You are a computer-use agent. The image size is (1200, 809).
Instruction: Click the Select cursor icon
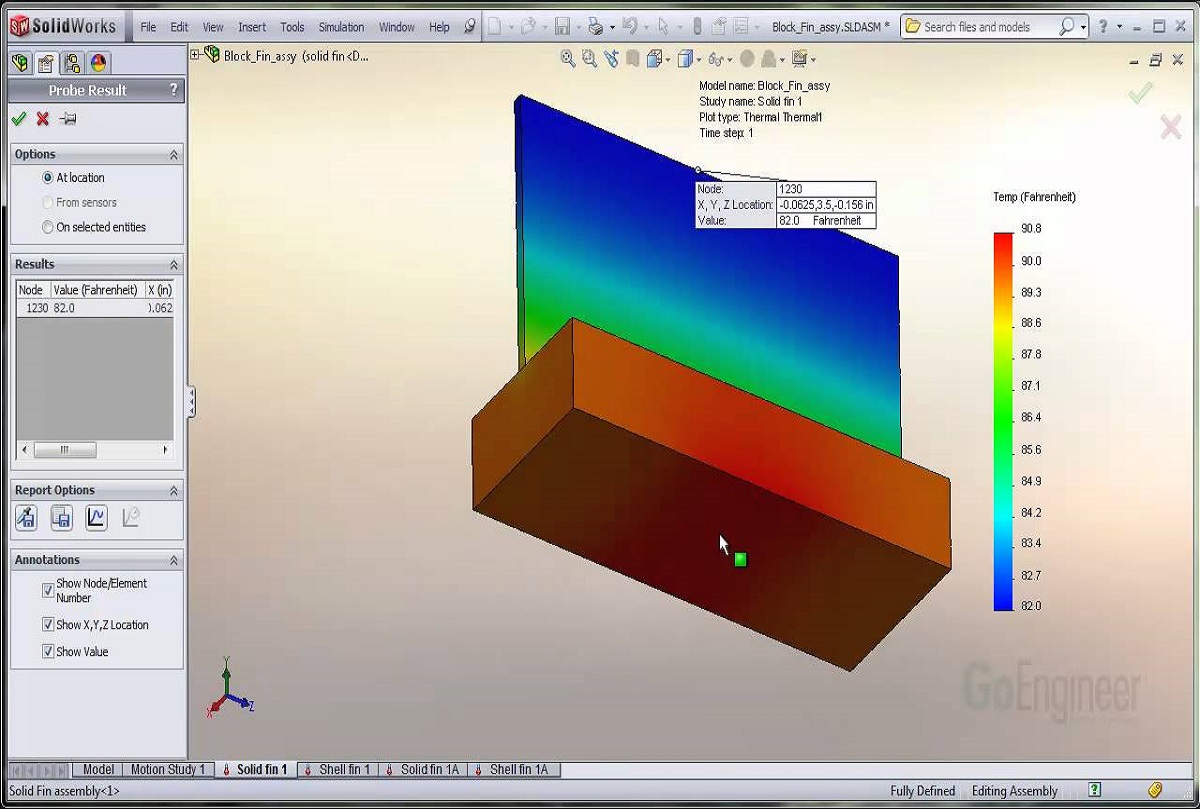663,27
